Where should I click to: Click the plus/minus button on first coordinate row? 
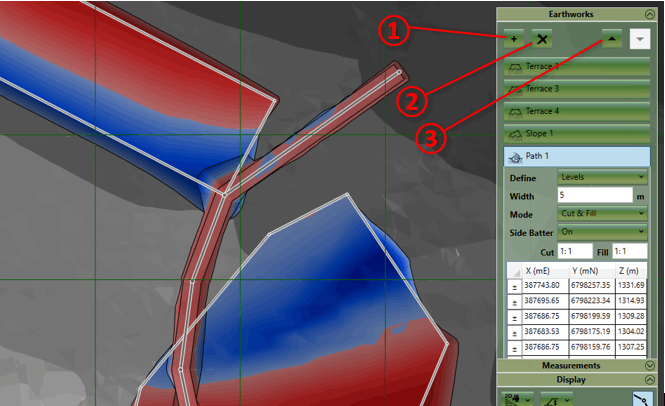point(513,285)
